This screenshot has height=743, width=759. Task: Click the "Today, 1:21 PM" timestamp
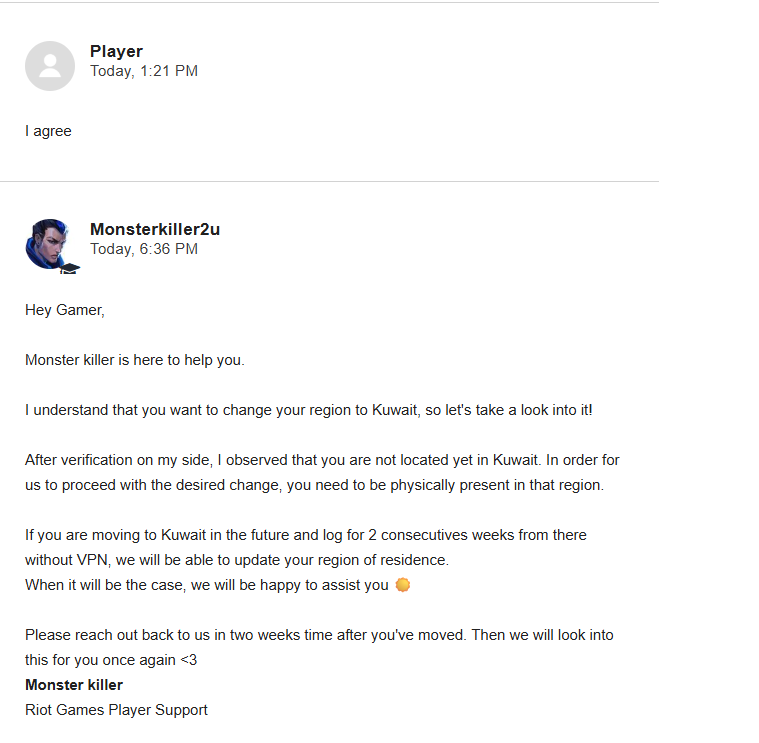coord(144,71)
